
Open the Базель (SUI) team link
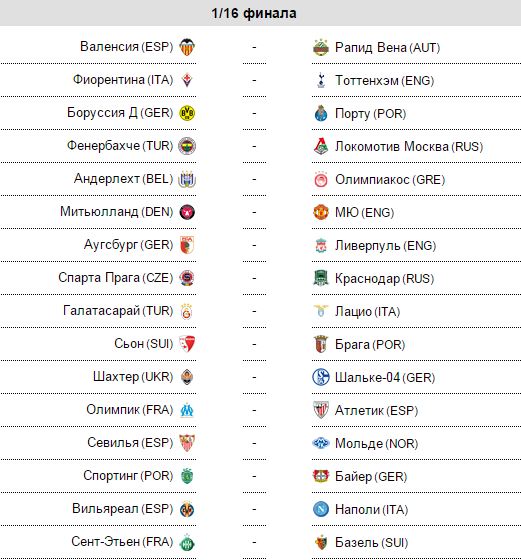coord(371,542)
